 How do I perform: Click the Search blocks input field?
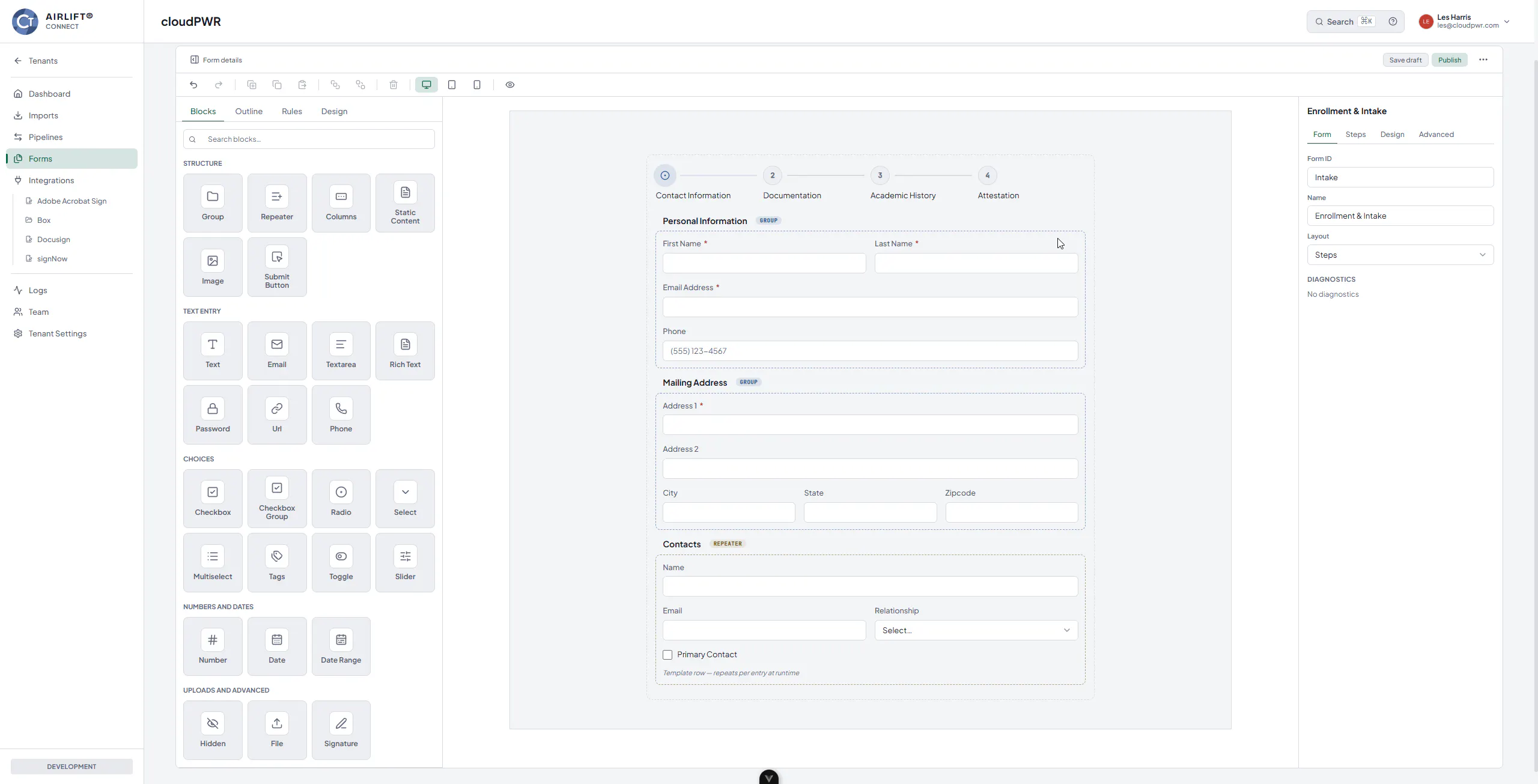(309, 139)
